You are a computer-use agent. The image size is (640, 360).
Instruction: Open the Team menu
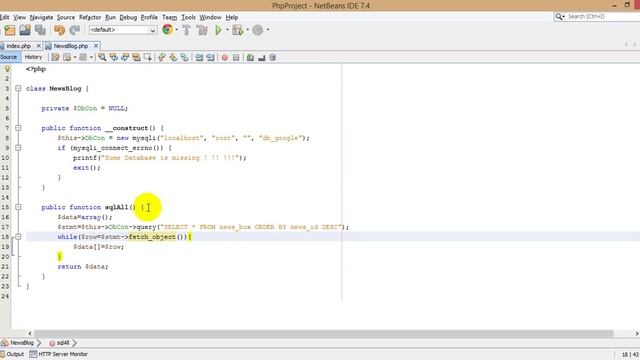[169, 17]
